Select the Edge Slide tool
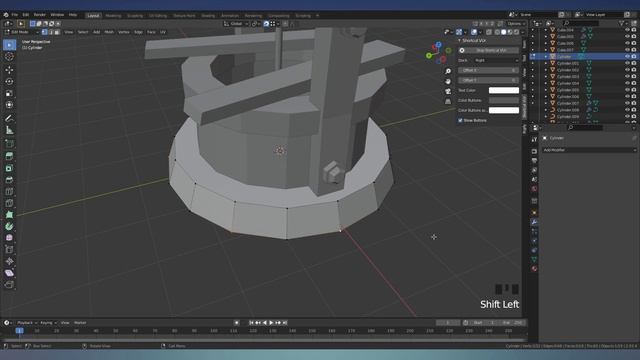The height and width of the screenshot is (360, 640). tap(9, 249)
